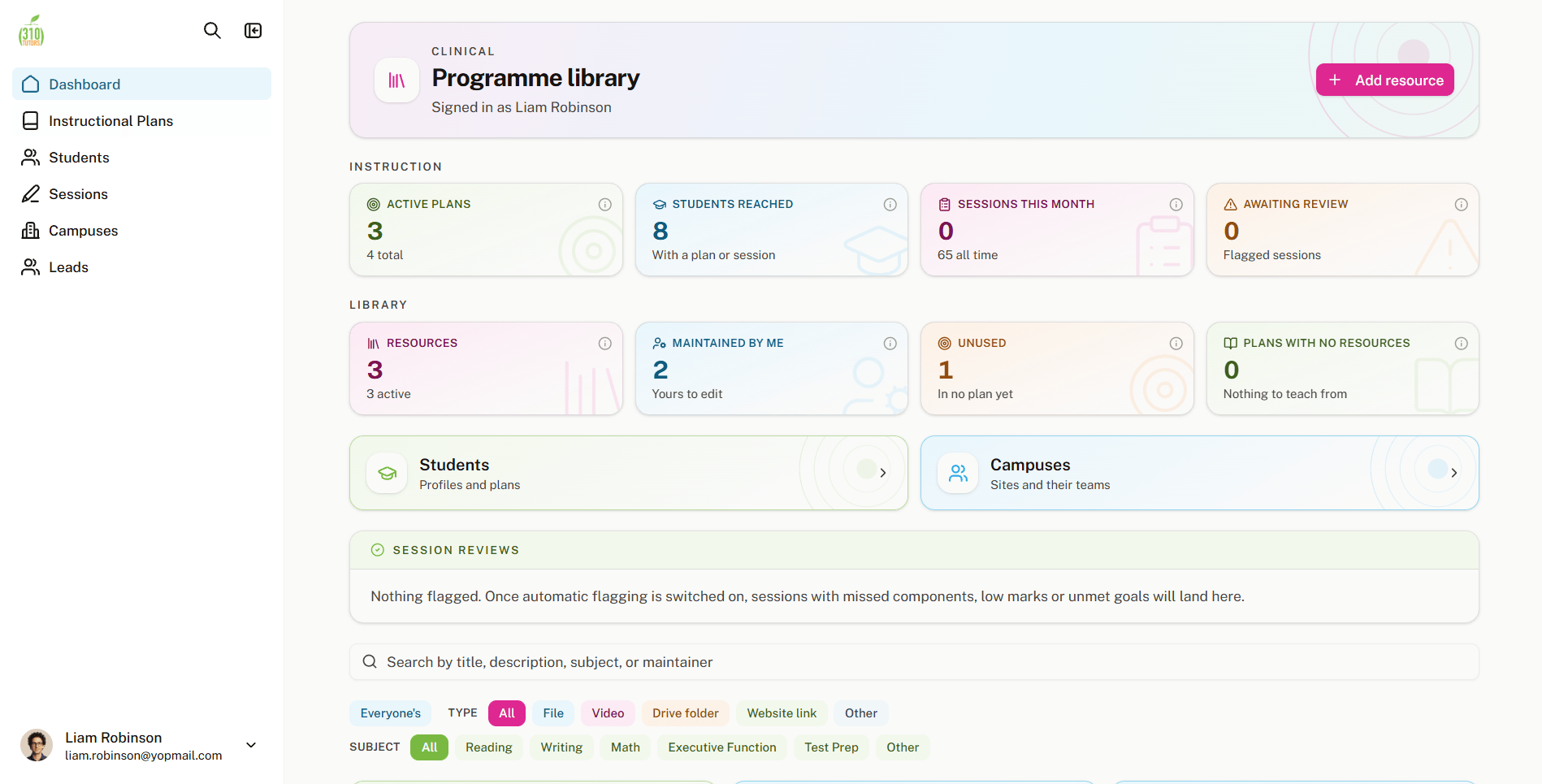Screen dimensions: 1542x784
Task: Filter by Writing subject
Action: tap(562, 747)
